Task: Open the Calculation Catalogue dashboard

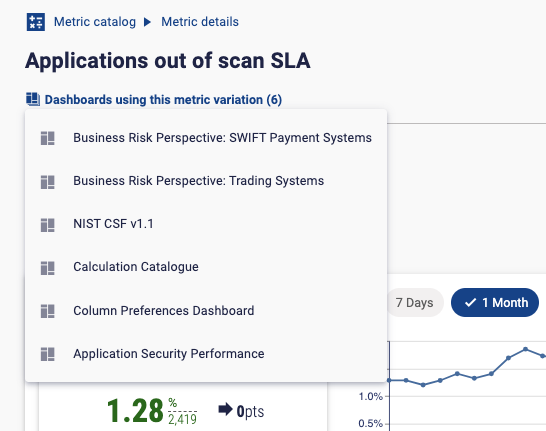Action: pyautogui.click(x=206, y=267)
